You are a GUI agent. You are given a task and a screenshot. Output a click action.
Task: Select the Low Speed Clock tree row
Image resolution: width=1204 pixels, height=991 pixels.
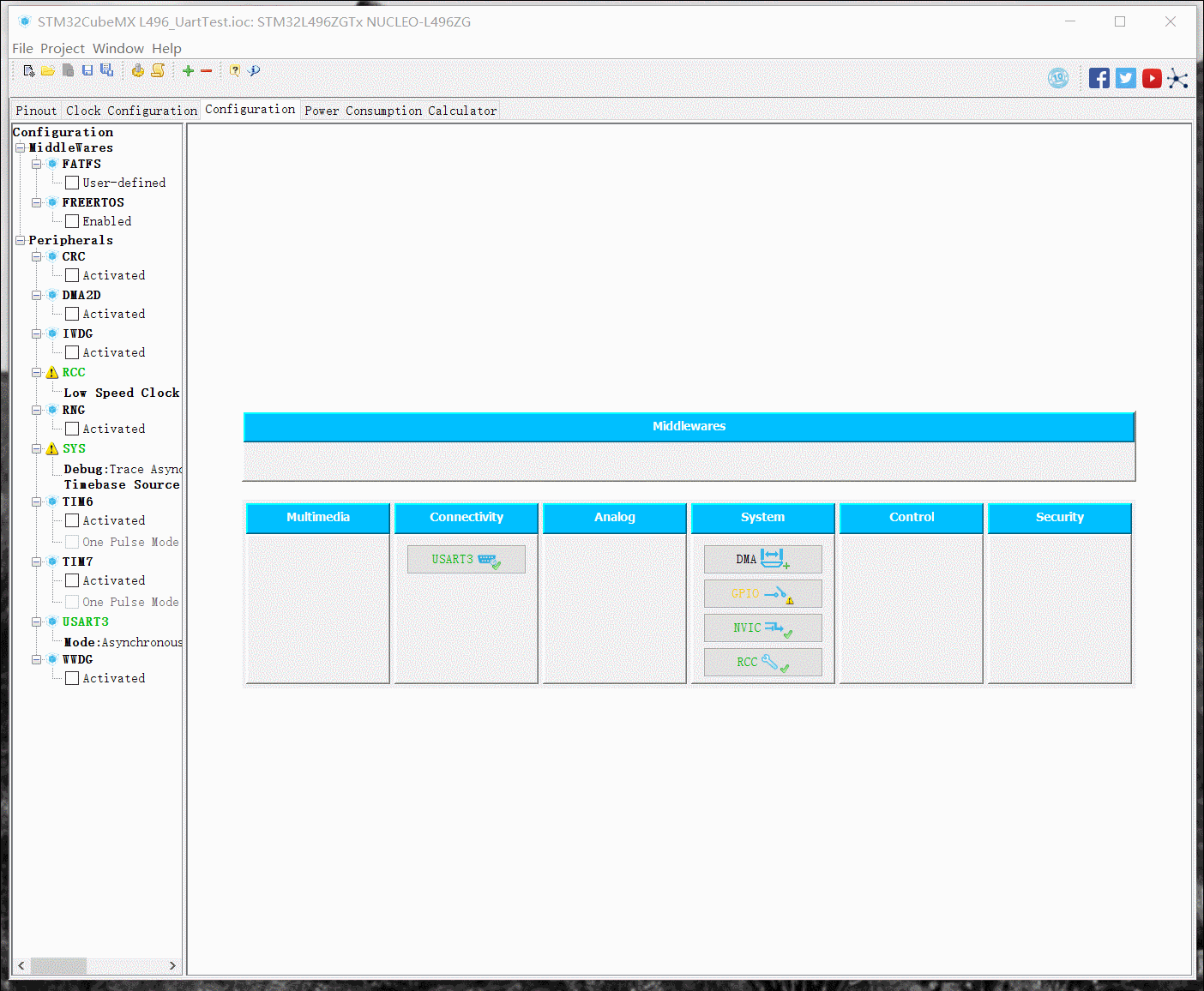pyautogui.click(x=122, y=393)
